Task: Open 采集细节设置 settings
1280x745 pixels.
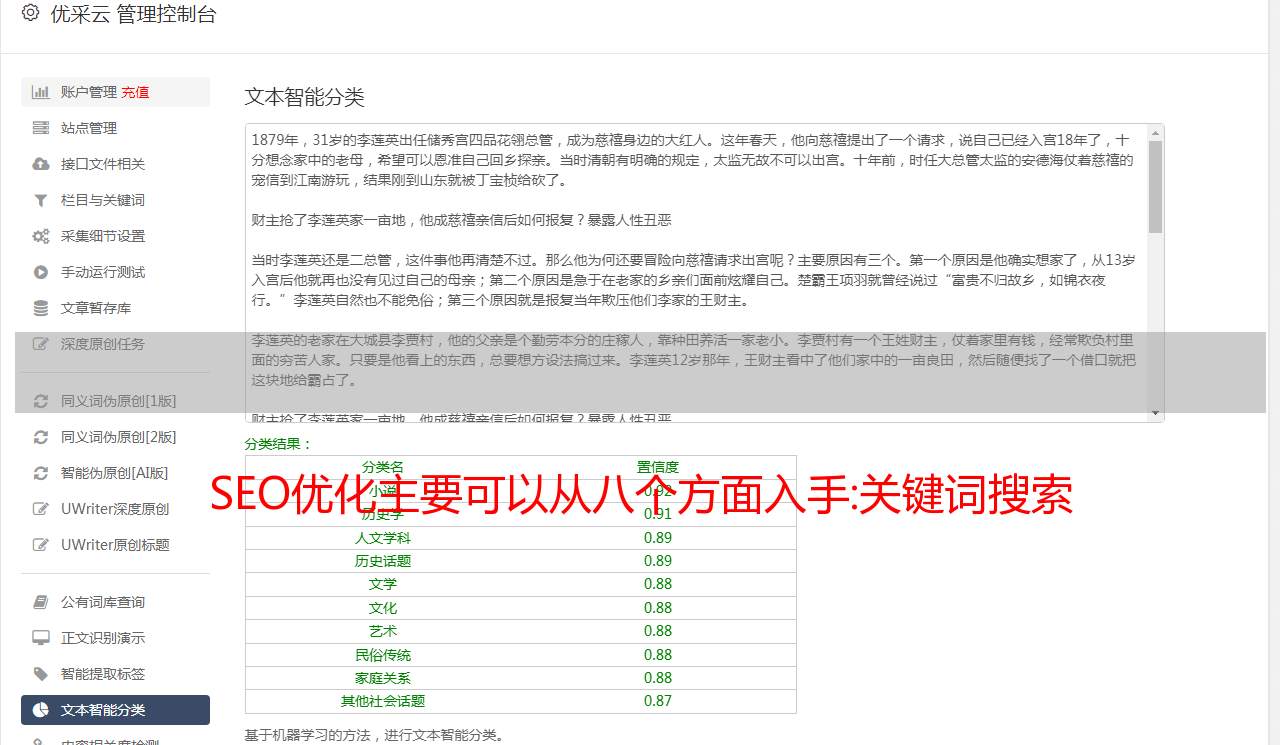Action: pos(115,236)
